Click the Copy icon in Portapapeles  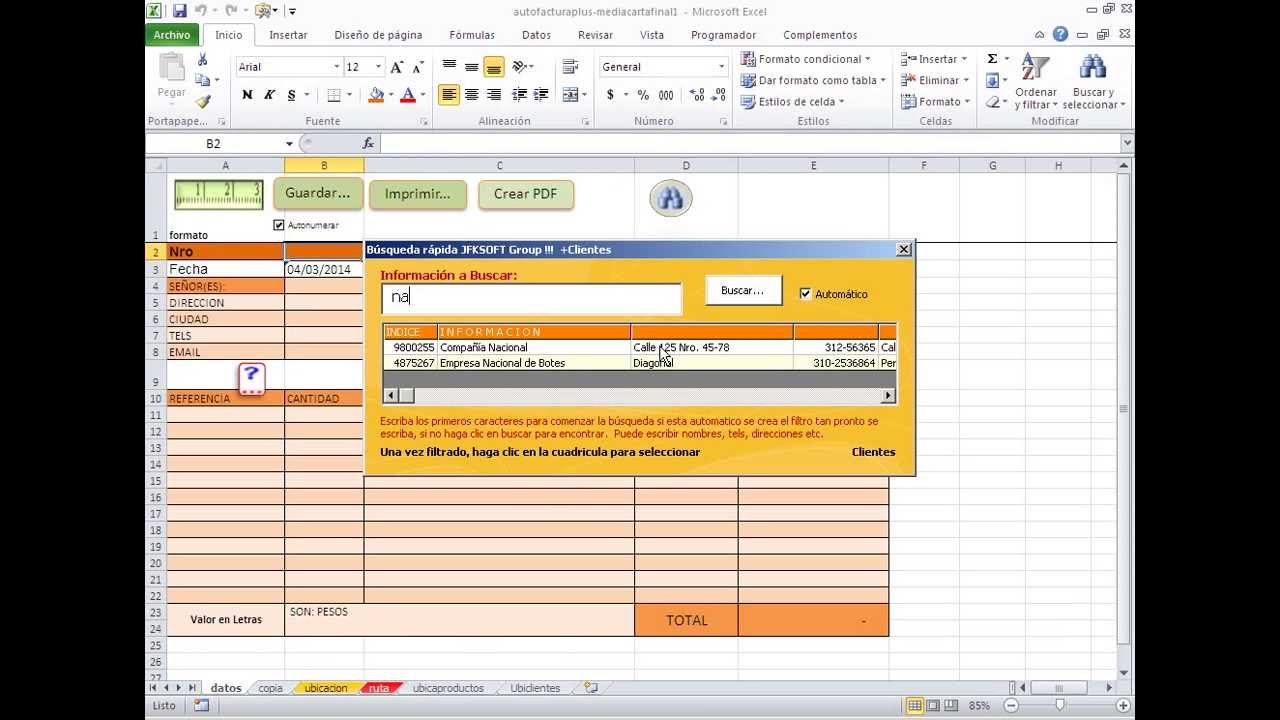pos(203,81)
